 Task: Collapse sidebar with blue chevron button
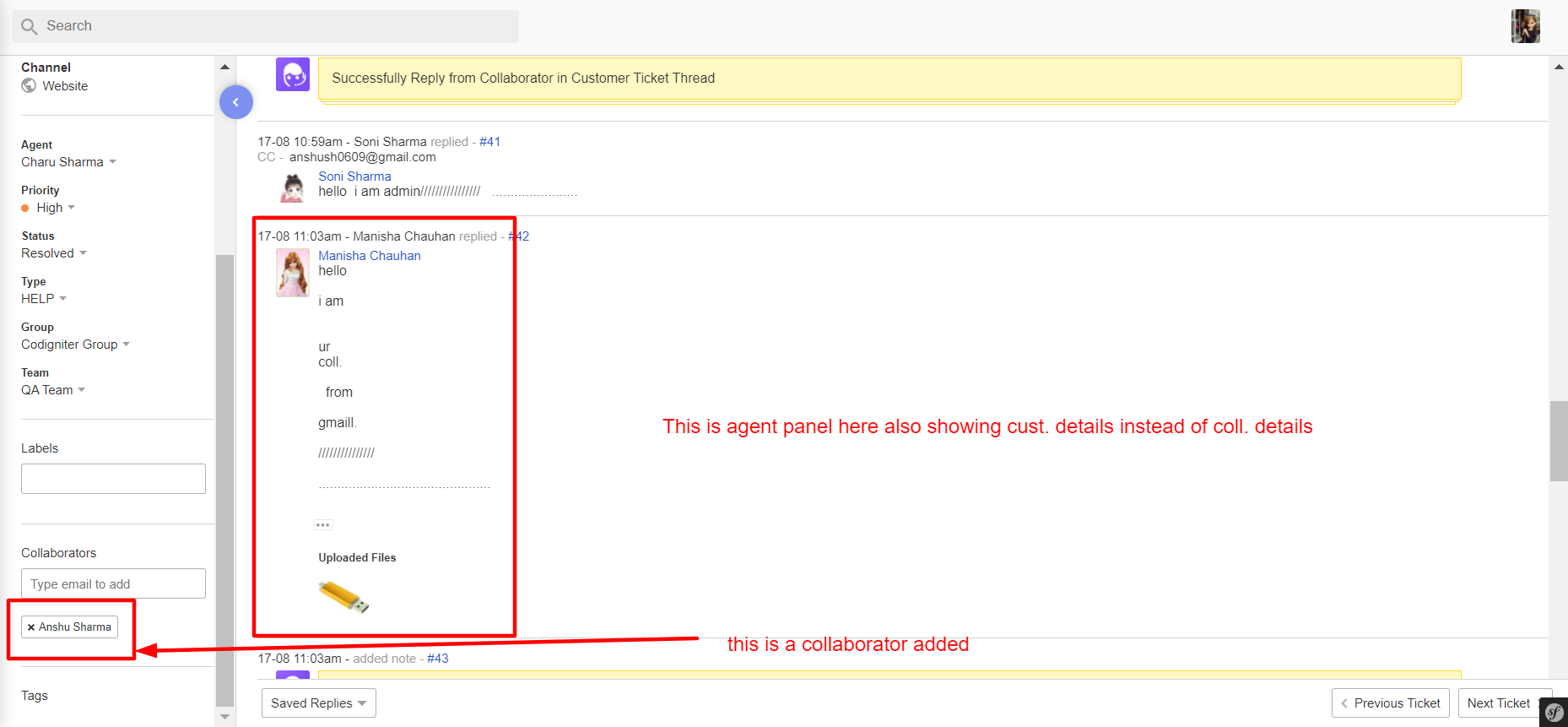(x=236, y=102)
